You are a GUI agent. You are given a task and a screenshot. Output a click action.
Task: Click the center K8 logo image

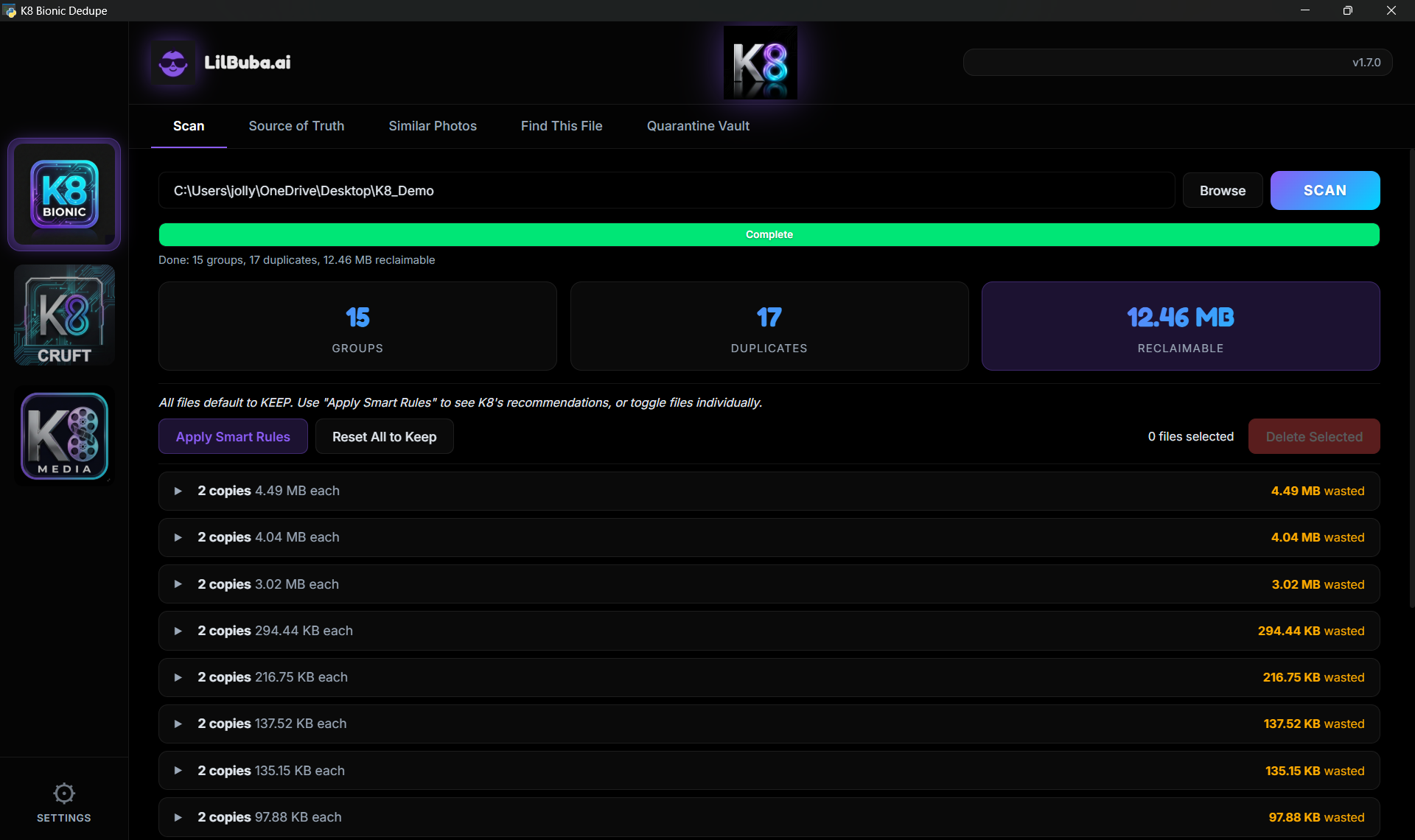coord(760,63)
